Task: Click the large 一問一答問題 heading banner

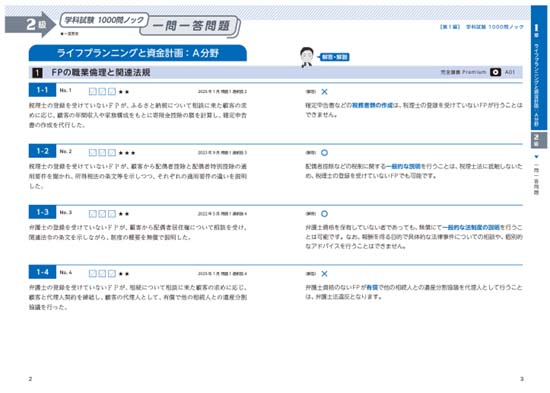Action: 191,26
